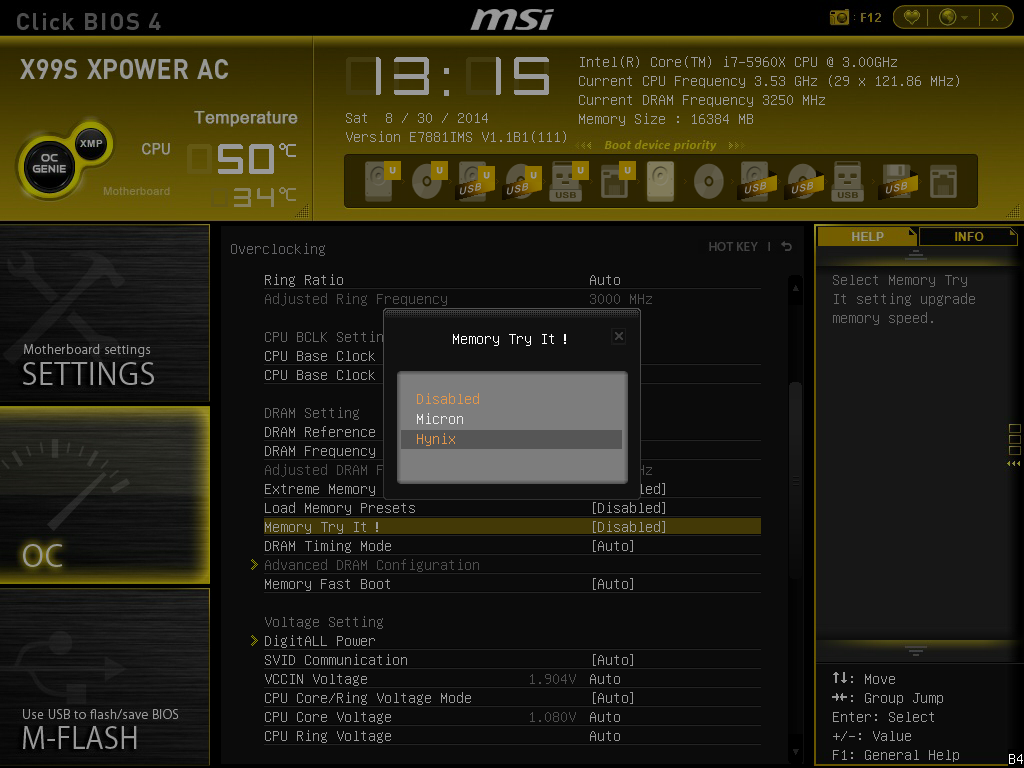Open favorites via the heart icon
Viewport: 1024px width, 768px height.
pyautogui.click(x=912, y=18)
